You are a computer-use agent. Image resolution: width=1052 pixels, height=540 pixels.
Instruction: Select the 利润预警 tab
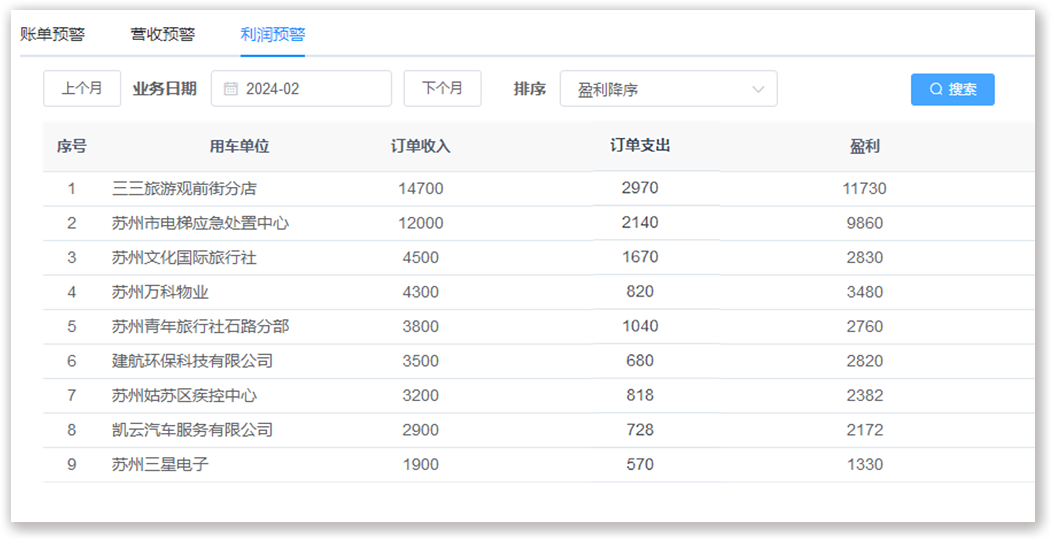(272, 34)
